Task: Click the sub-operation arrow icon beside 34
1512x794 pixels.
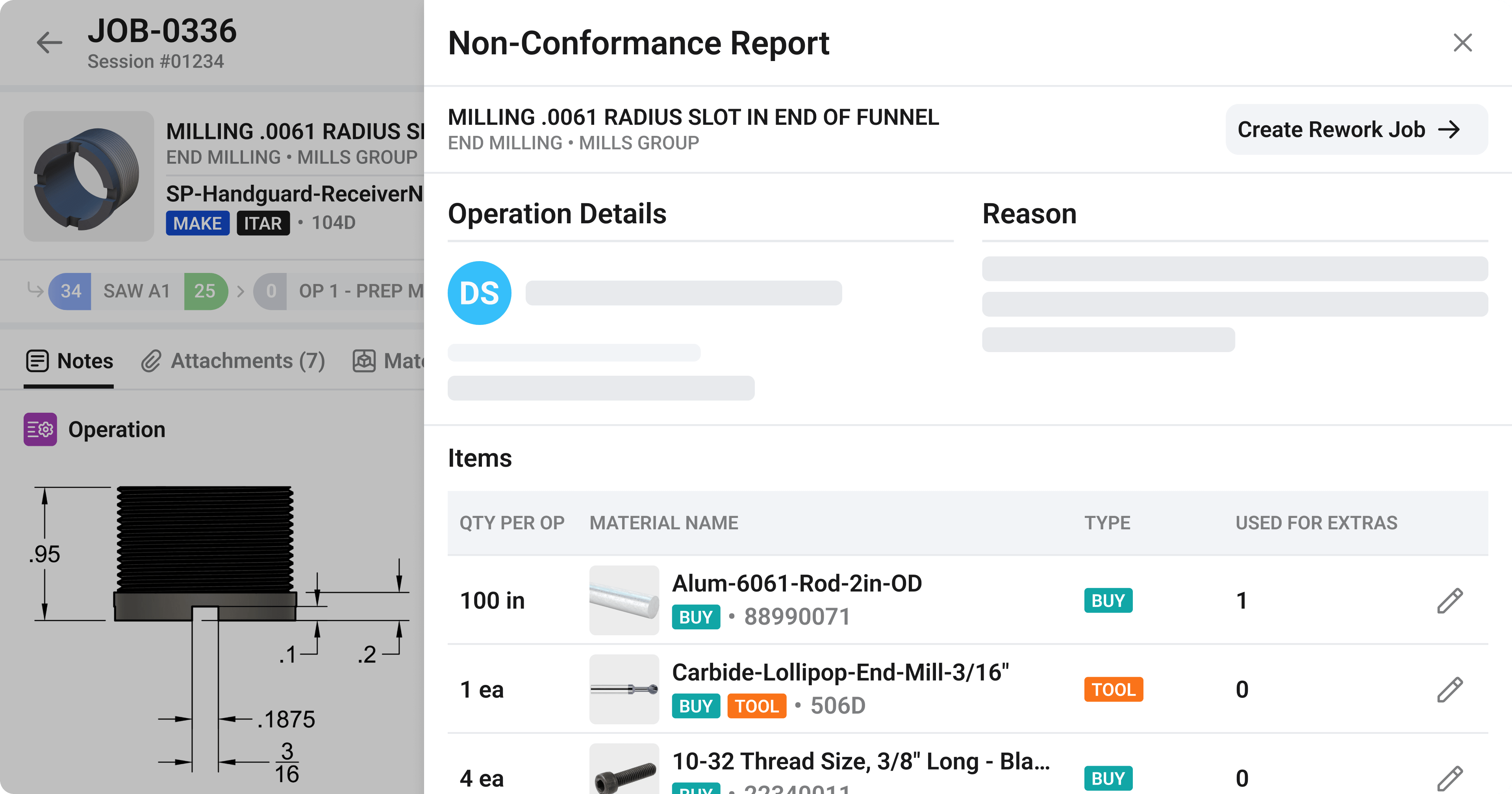Action: click(x=35, y=289)
